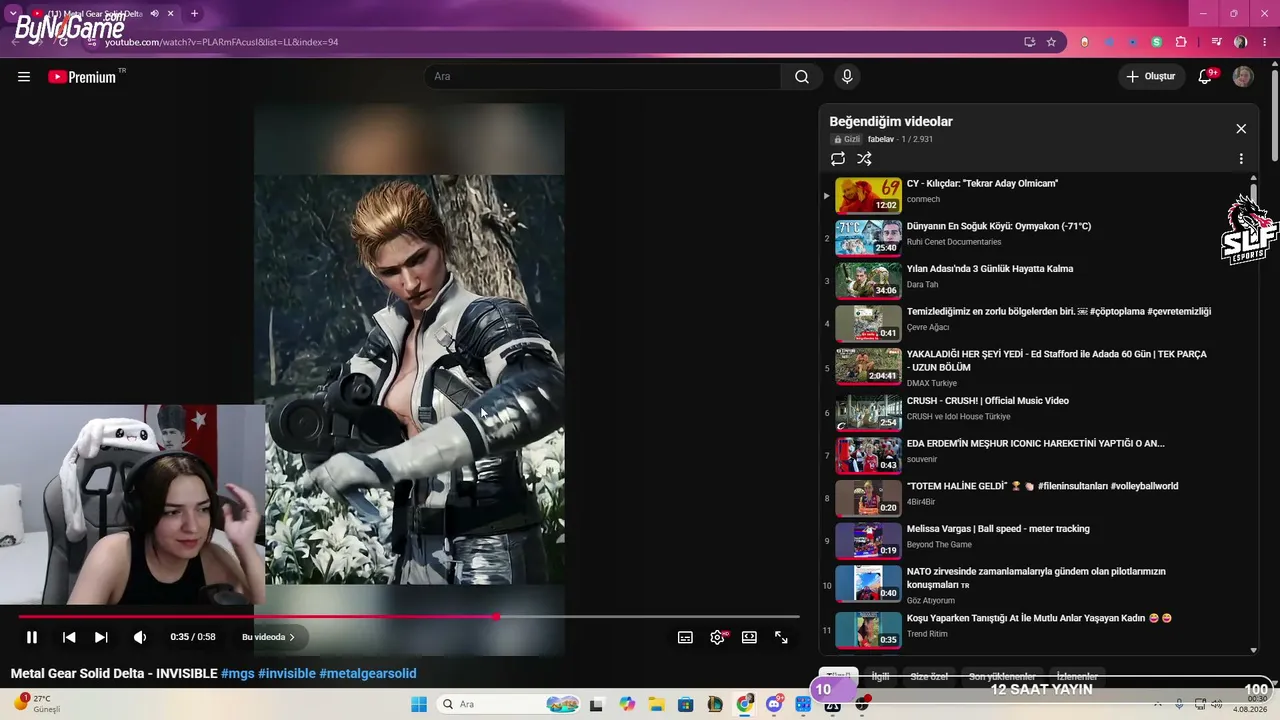
Task: Pause the video
Action: 32,637
